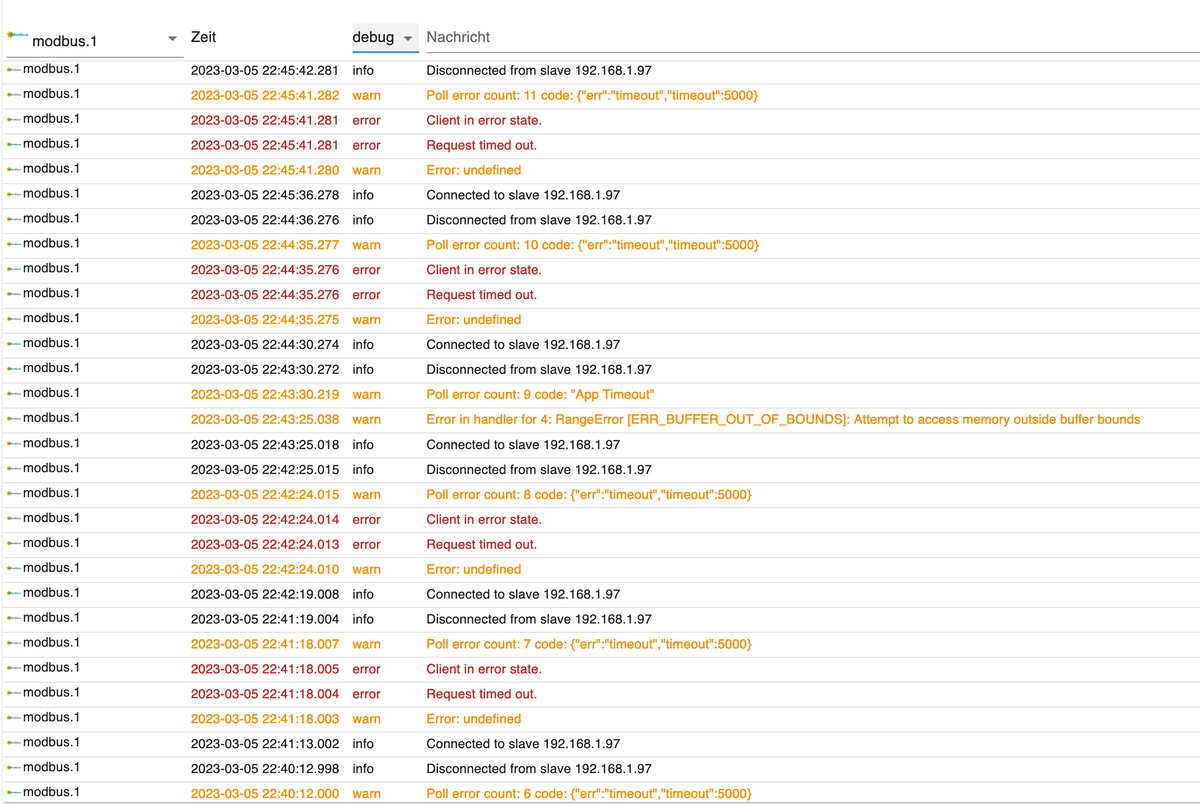Focus the Nachricht message filter field
The image size is (1200, 804).
coord(812,38)
